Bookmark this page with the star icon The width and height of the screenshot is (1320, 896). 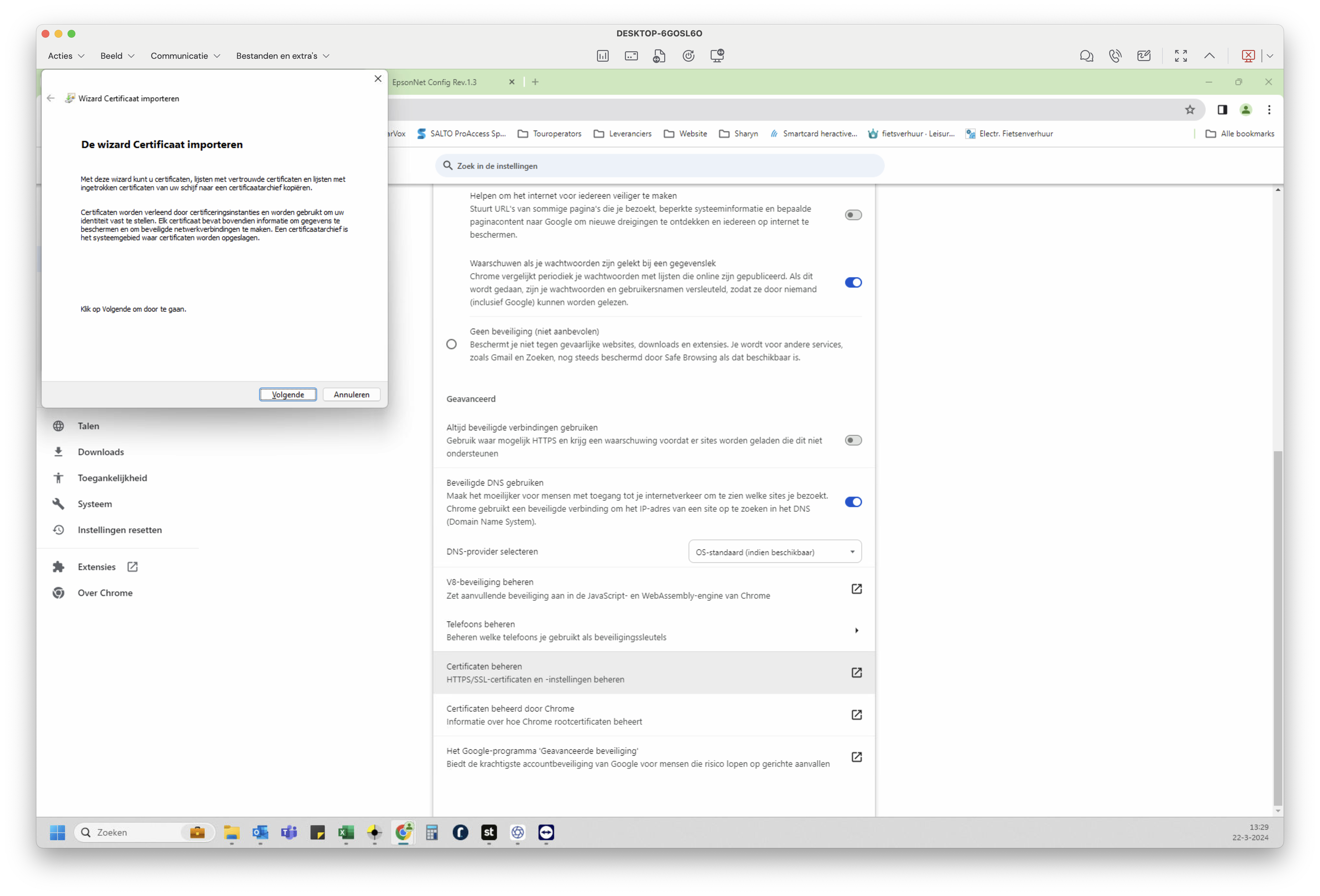click(x=1190, y=110)
